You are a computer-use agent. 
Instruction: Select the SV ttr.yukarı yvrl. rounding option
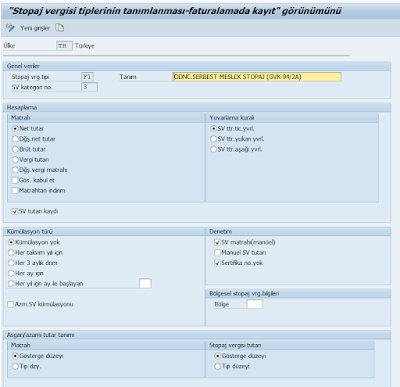pos(213,139)
